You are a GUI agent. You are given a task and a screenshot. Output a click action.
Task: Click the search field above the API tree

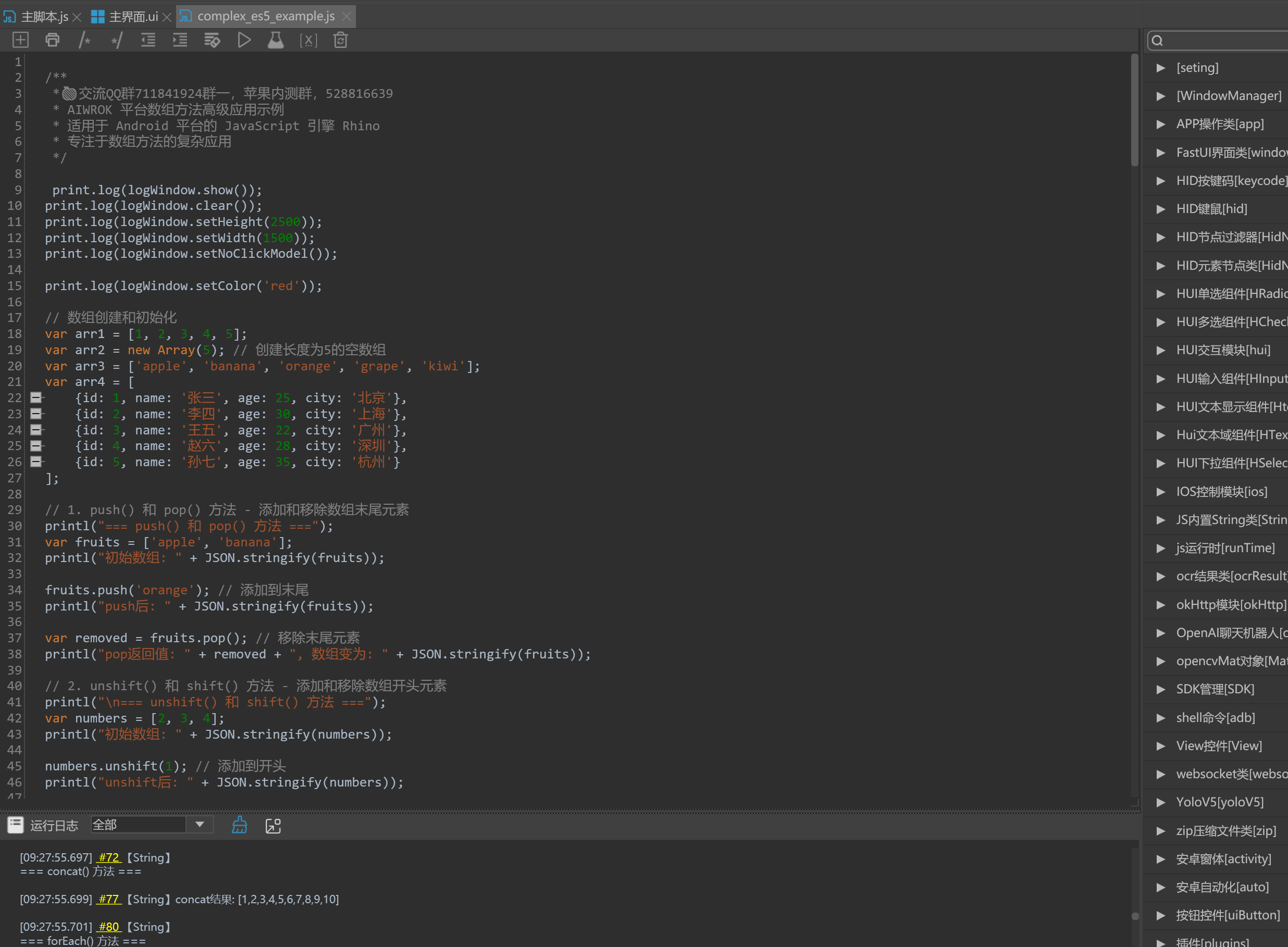click(1221, 40)
